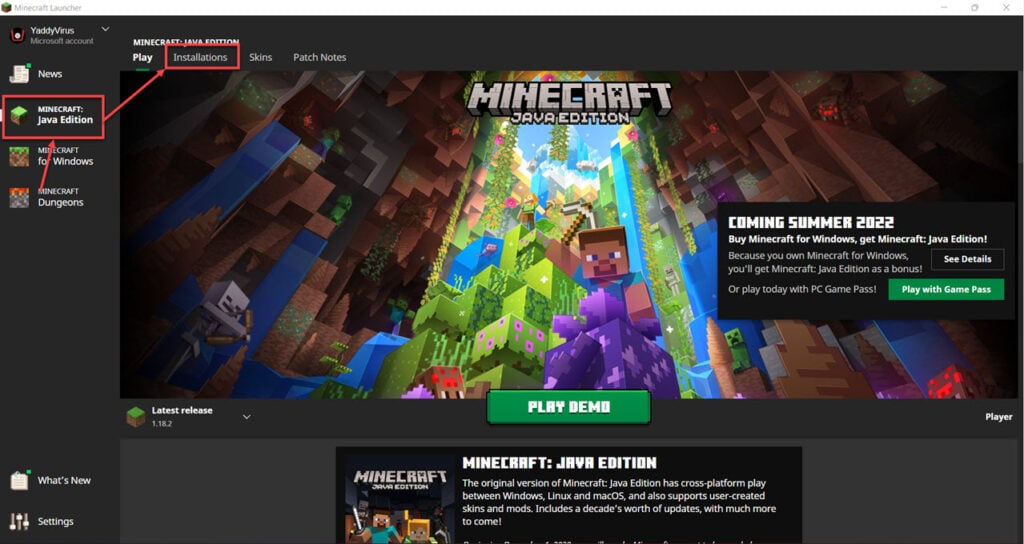The height and width of the screenshot is (544, 1024).
Task: Expand the account dropdown chevron
Action: [105, 29]
